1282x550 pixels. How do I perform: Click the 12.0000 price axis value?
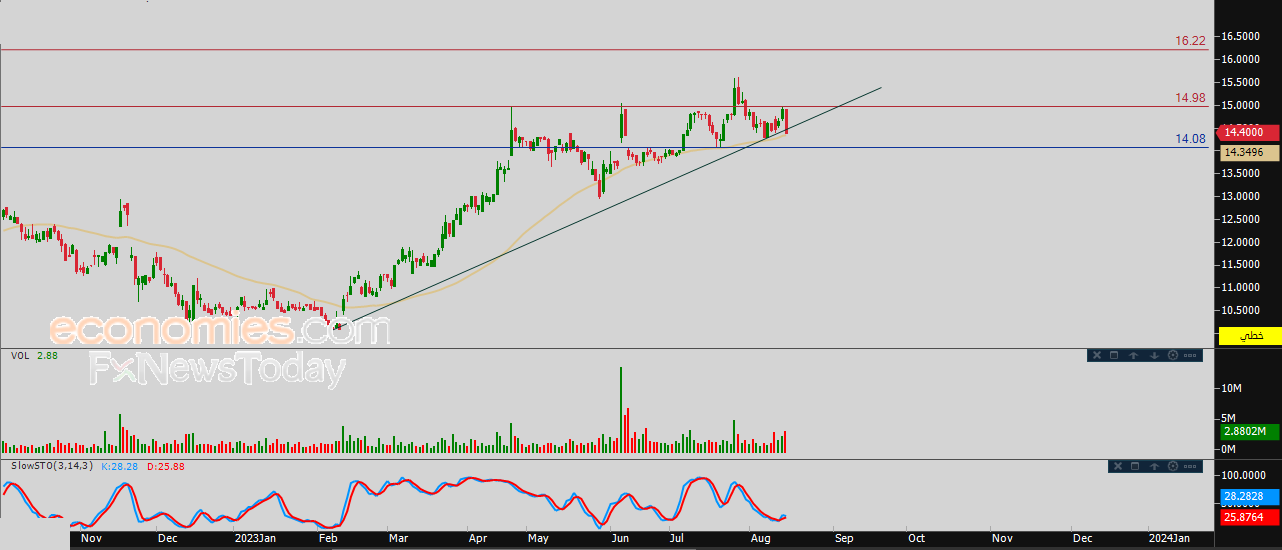pyautogui.click(x=1242, y=242)
